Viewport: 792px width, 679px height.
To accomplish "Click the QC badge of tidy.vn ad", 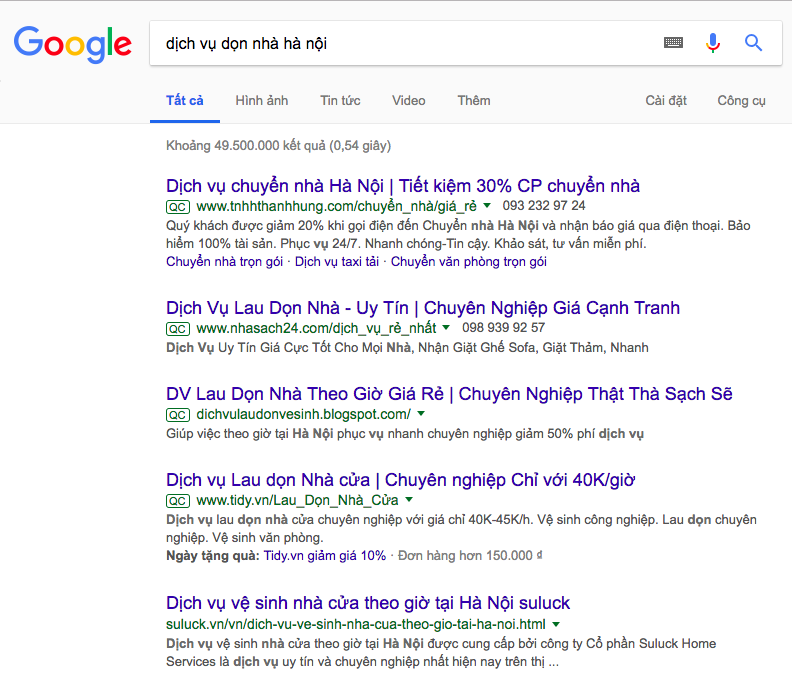I will (x=178, y=501).
